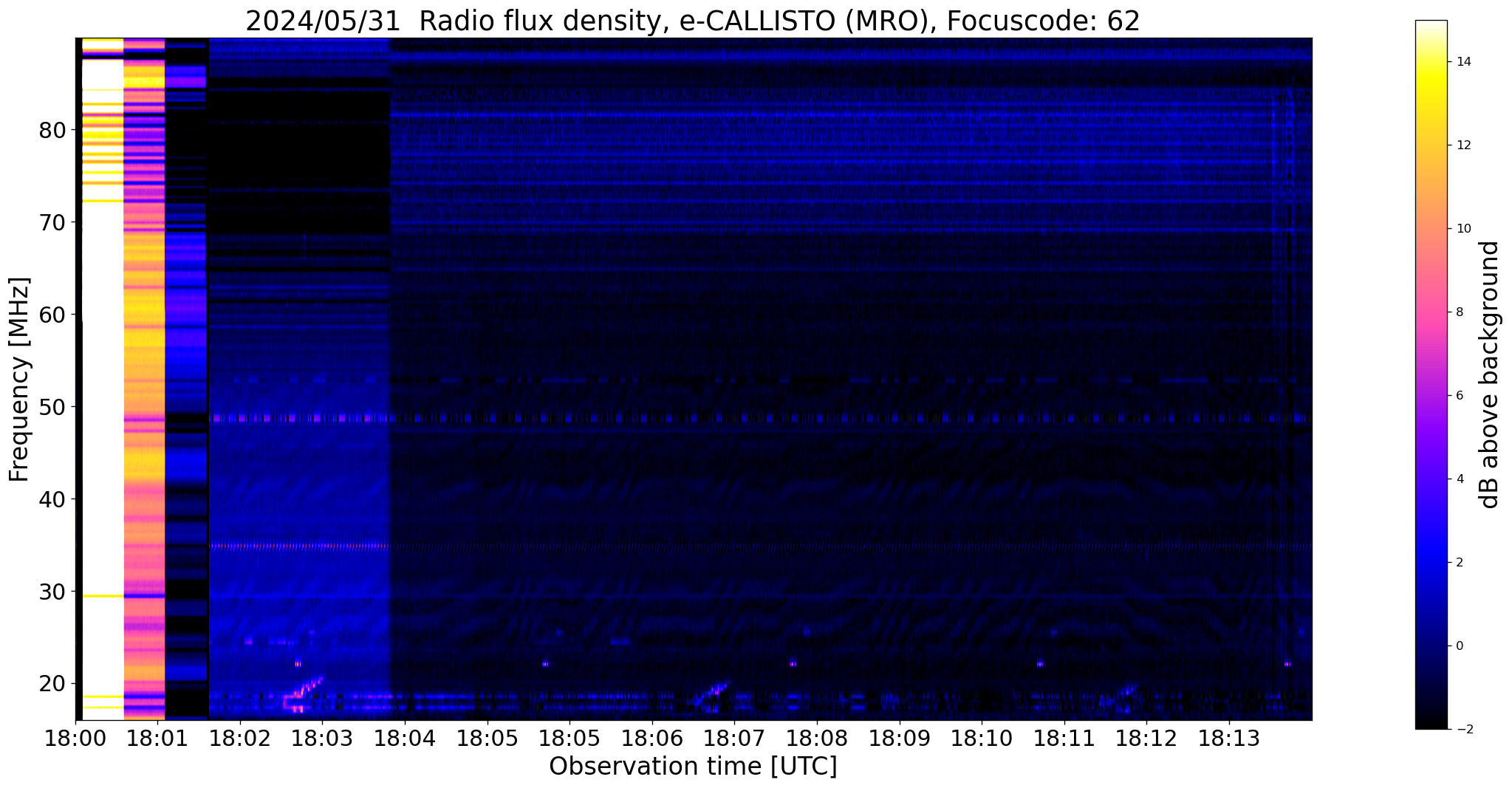The image size is (1512, 788).
Task: Click the 70 MHz frequency tick label
Action: [x=52, y=222]
